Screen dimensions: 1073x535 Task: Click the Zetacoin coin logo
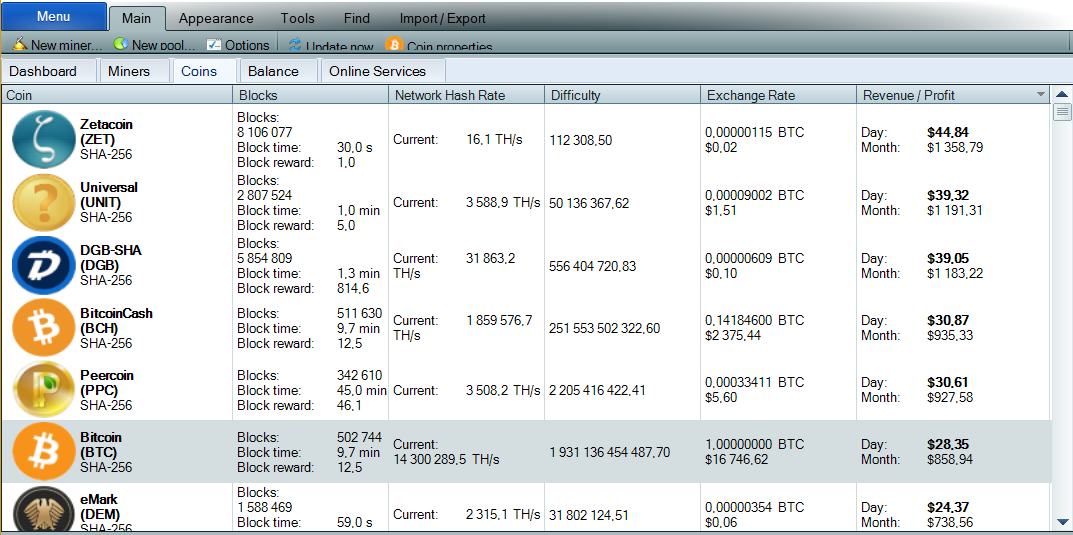[x=42, y=140]
